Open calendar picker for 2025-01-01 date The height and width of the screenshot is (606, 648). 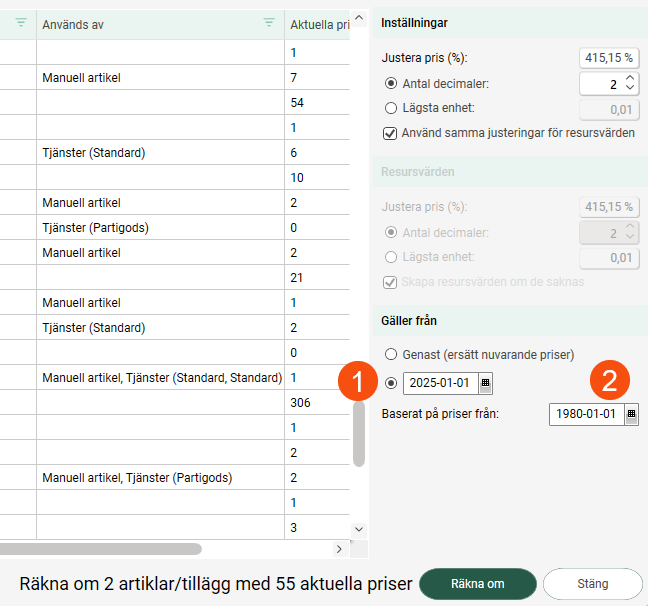click(x=485, y=383)
